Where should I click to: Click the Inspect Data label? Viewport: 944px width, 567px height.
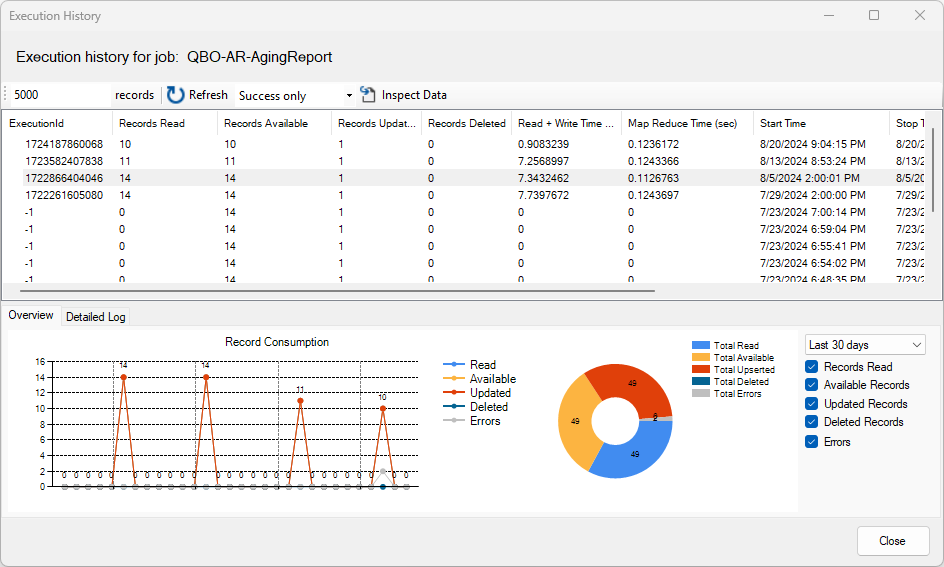[414, 95]
